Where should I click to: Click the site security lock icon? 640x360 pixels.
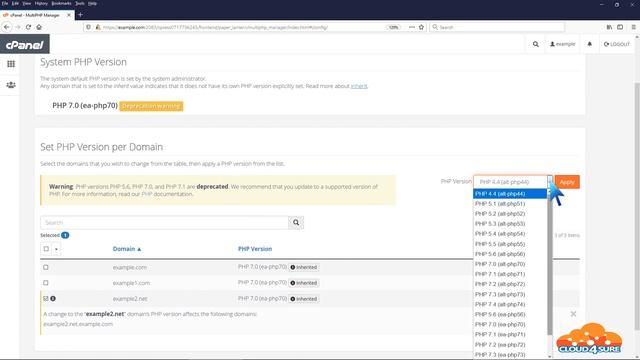click(98, 27)
